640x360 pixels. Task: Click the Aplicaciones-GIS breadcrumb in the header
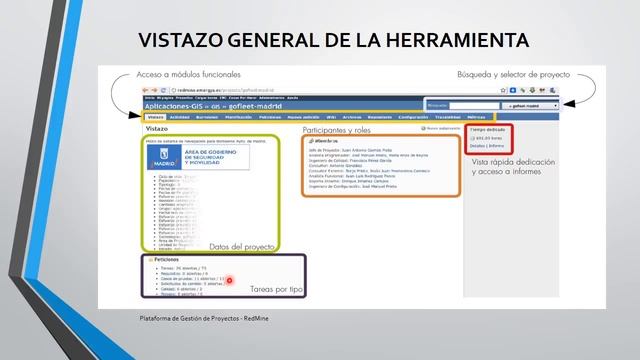click(173, 106)
